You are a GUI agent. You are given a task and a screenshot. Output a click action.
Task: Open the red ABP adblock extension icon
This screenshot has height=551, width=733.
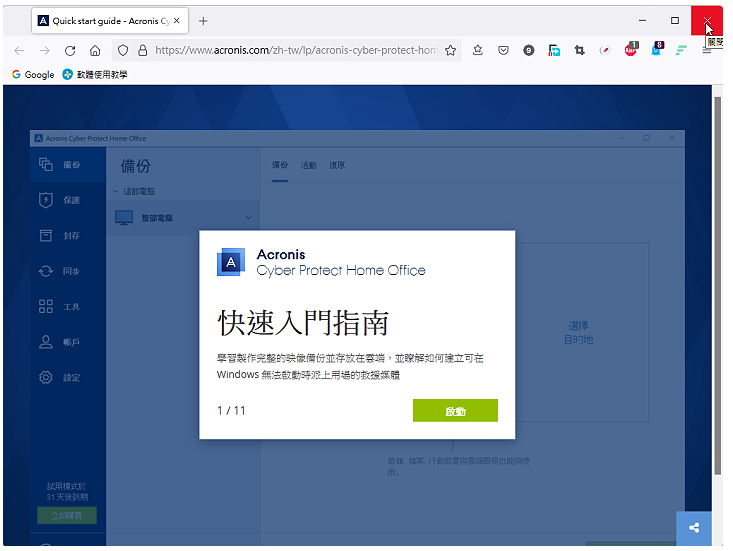tap(631, 49)
